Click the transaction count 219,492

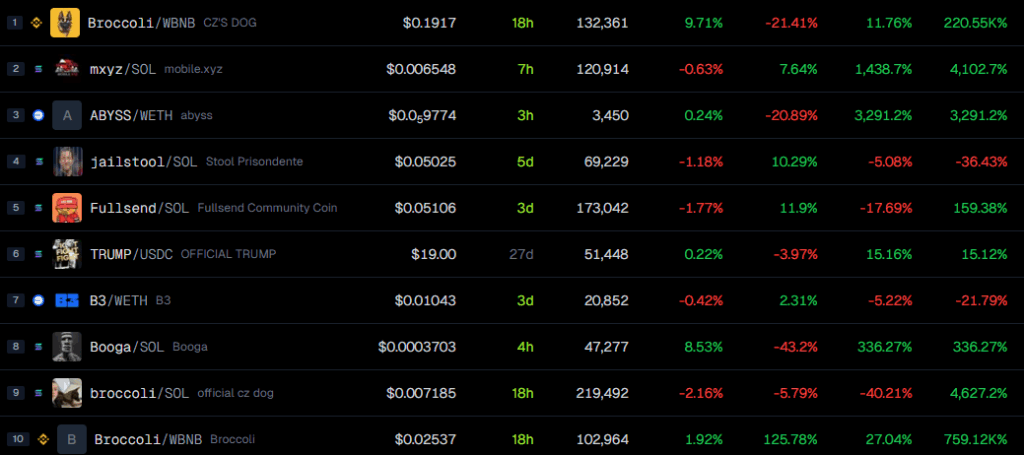coord(602,394)
